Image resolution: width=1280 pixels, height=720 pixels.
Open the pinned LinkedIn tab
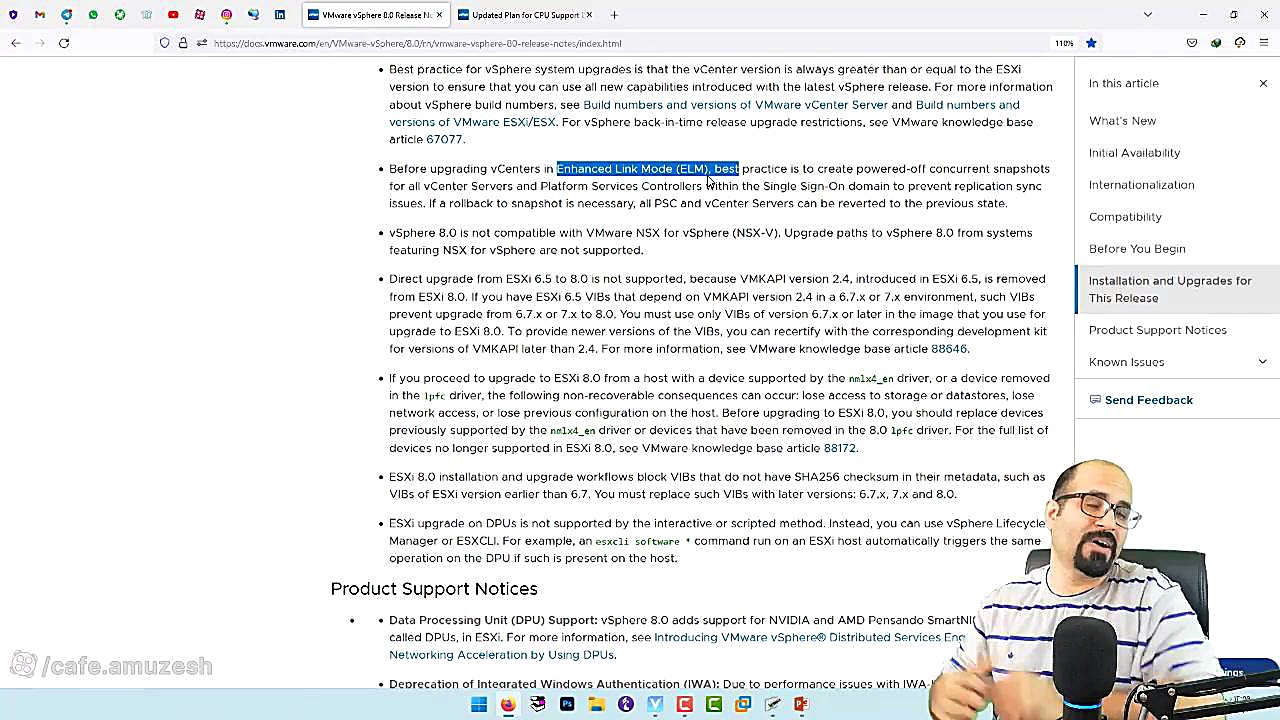279,15
